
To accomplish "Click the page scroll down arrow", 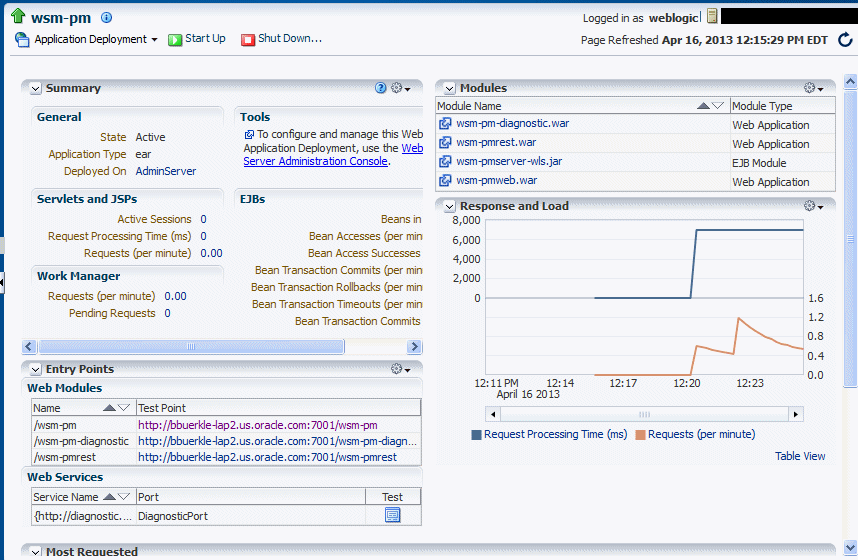I will click(850, 547).
